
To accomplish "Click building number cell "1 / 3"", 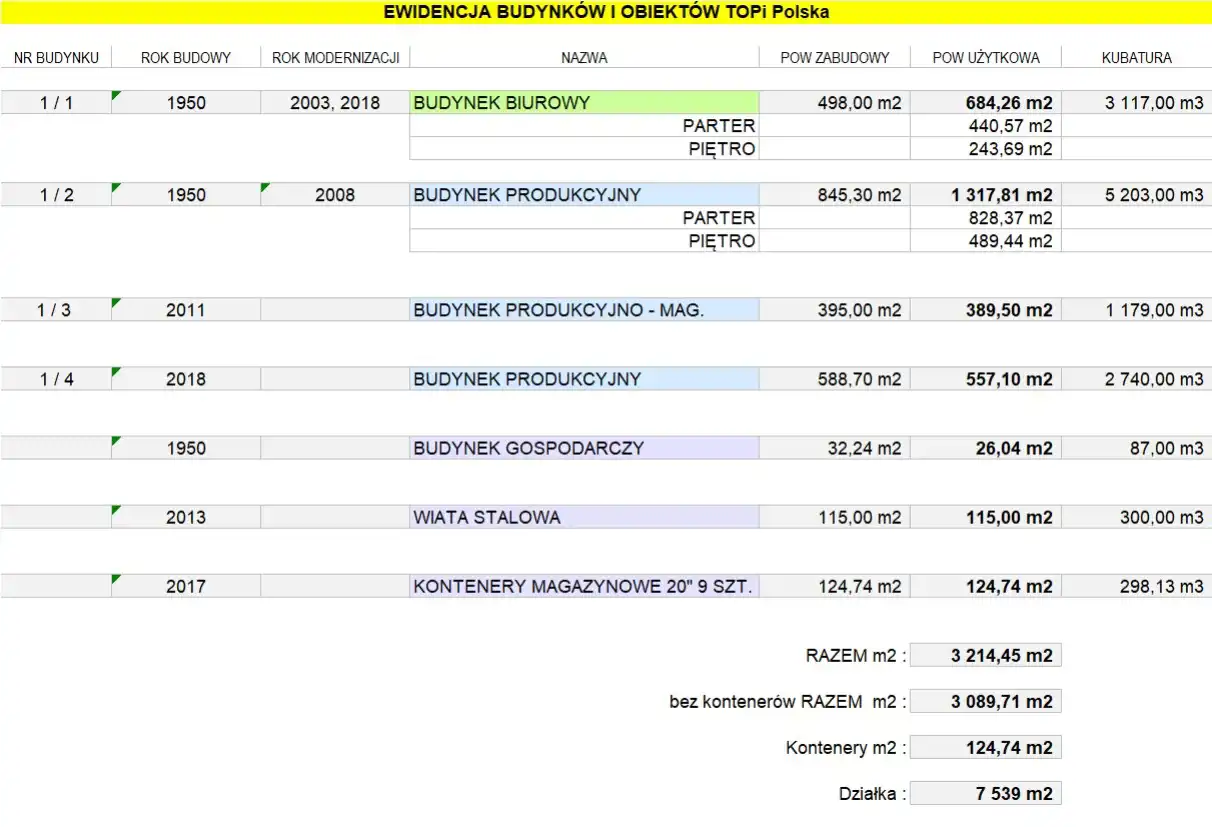I will click(x=56, y=309).
